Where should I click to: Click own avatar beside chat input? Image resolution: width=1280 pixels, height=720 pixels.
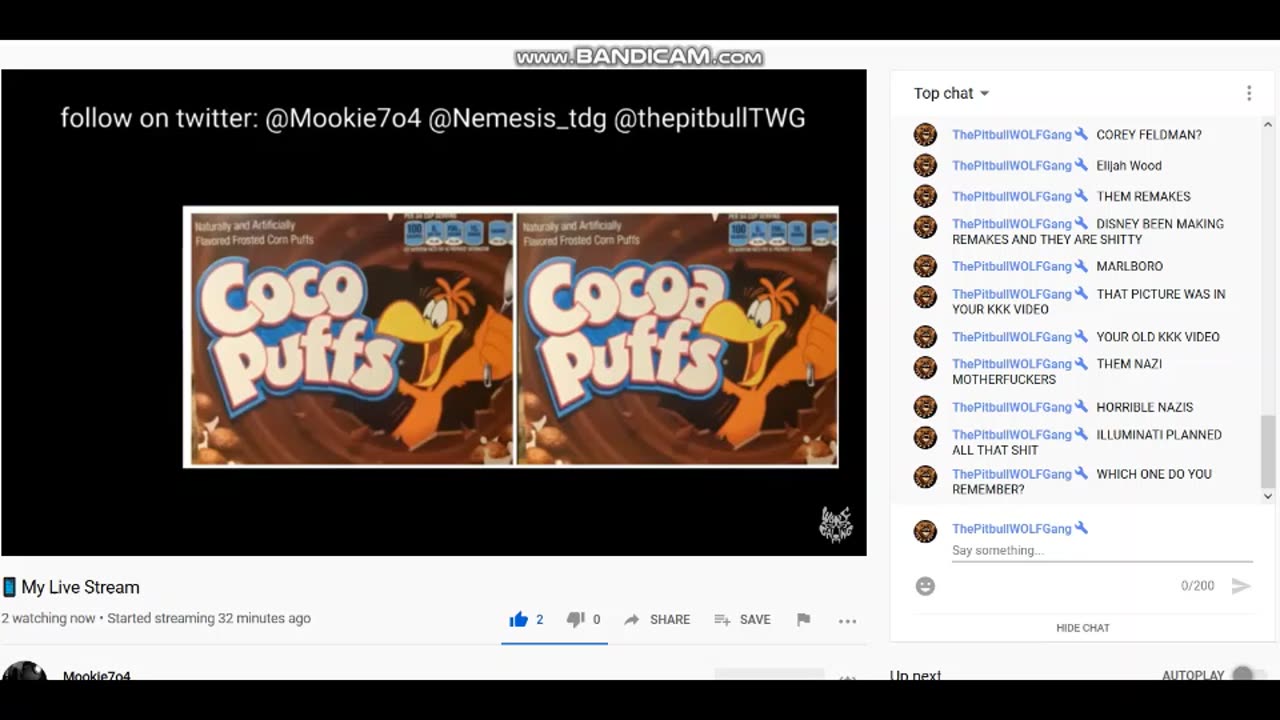[x=925, y=531]
